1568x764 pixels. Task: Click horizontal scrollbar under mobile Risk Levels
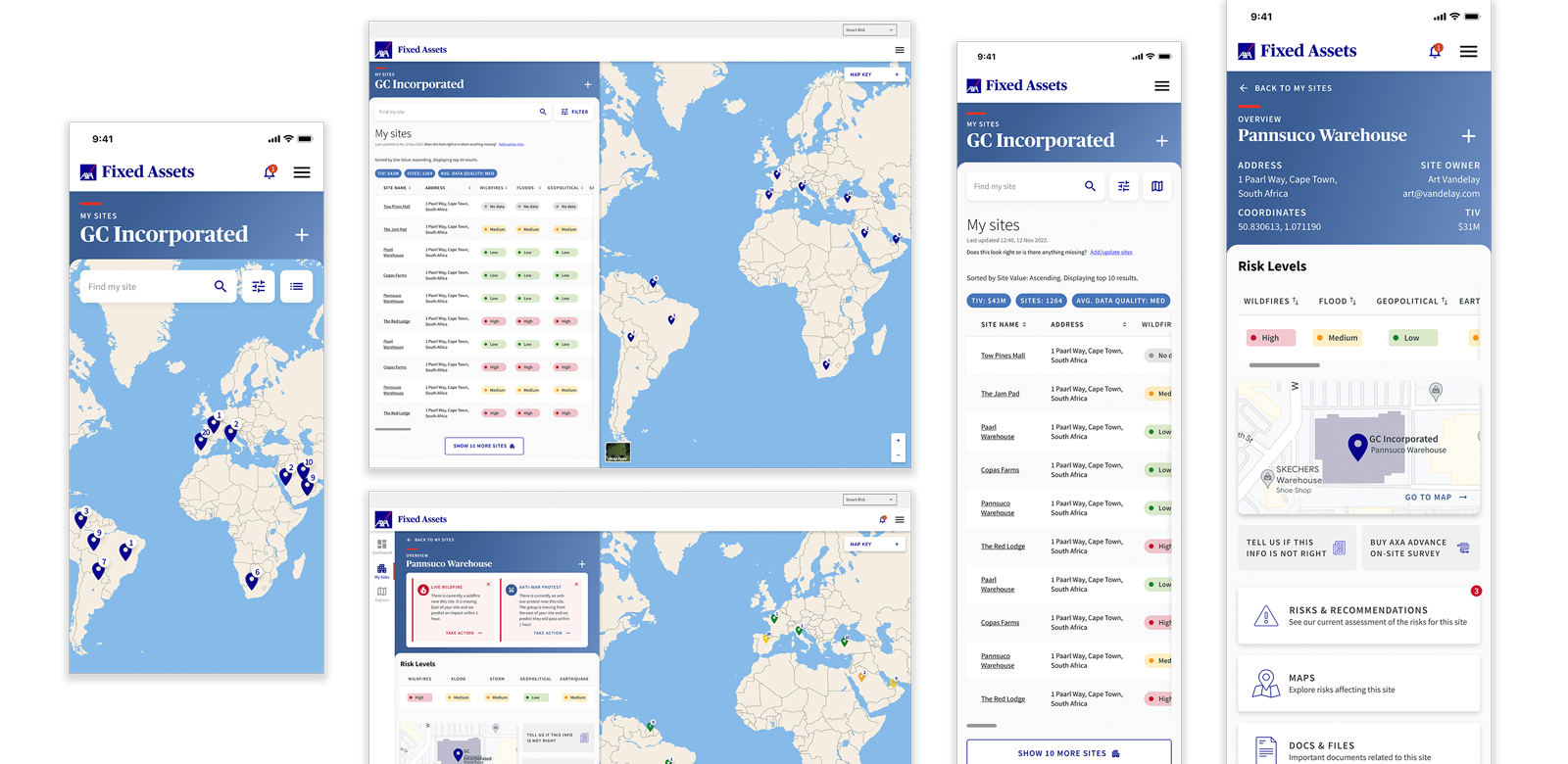1284,365
